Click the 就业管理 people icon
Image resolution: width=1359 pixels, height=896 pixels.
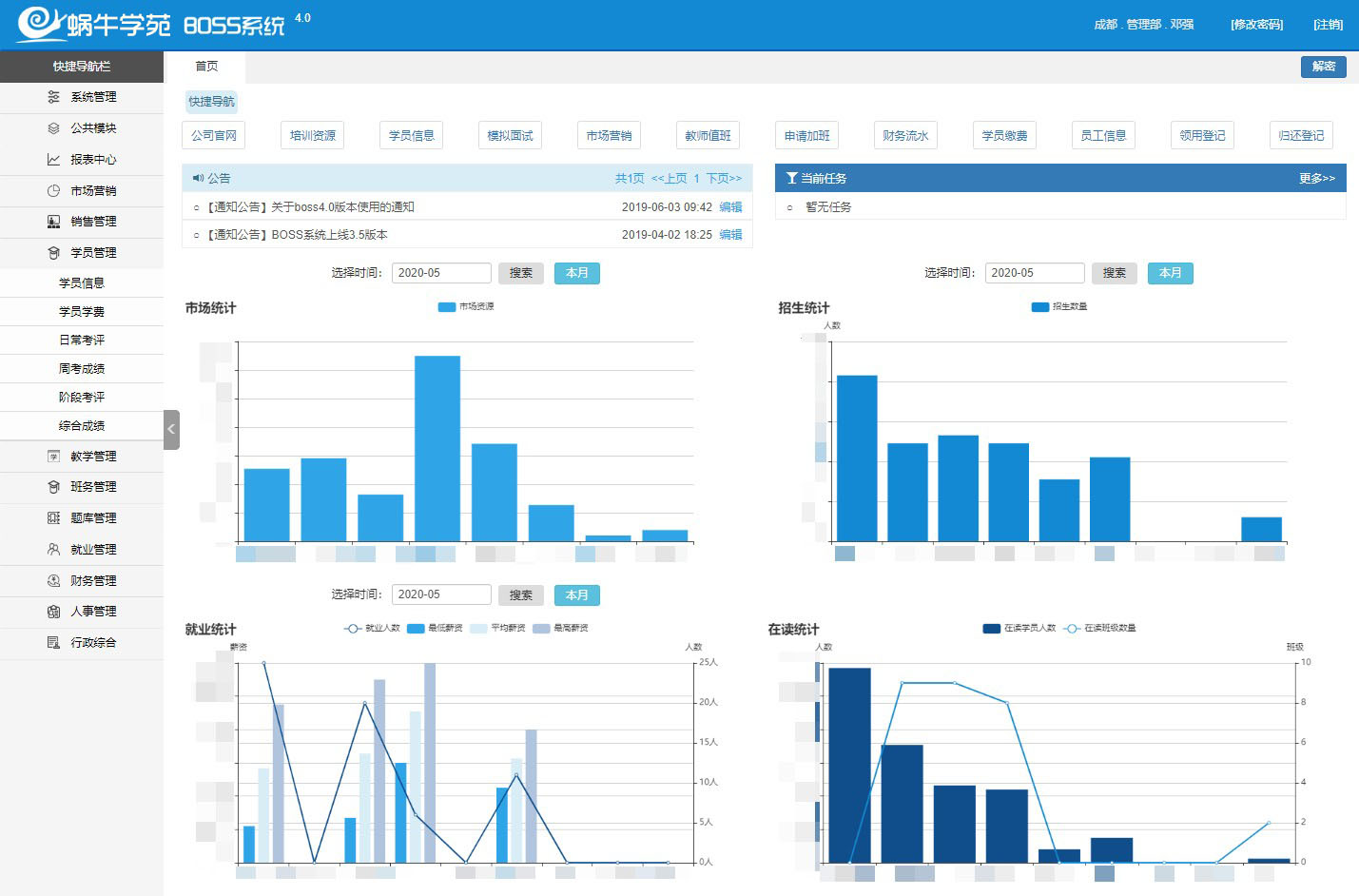point(53,550)
